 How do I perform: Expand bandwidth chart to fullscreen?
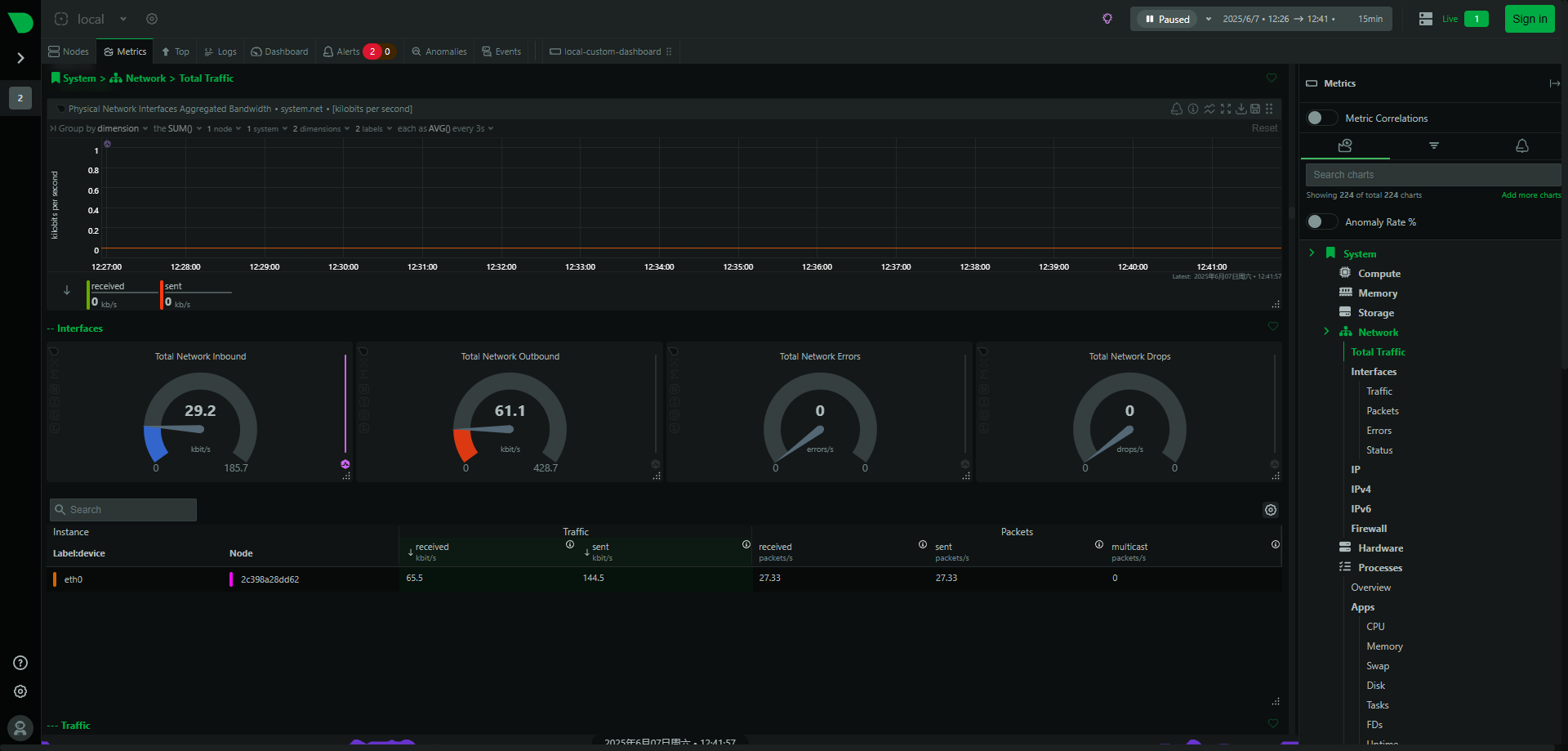point(1226,109)
